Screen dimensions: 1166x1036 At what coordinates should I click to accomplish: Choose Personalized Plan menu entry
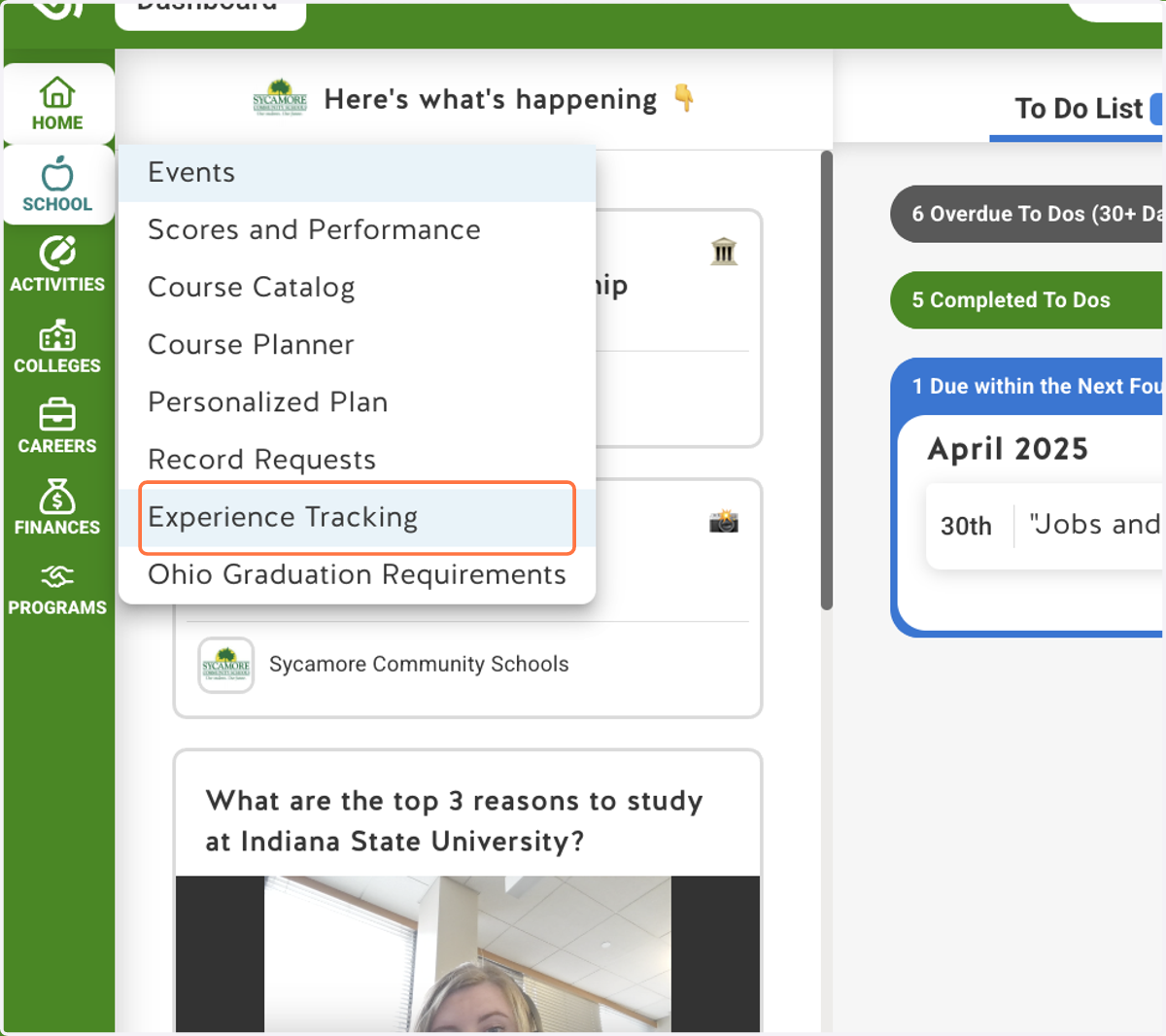[357, 402]
